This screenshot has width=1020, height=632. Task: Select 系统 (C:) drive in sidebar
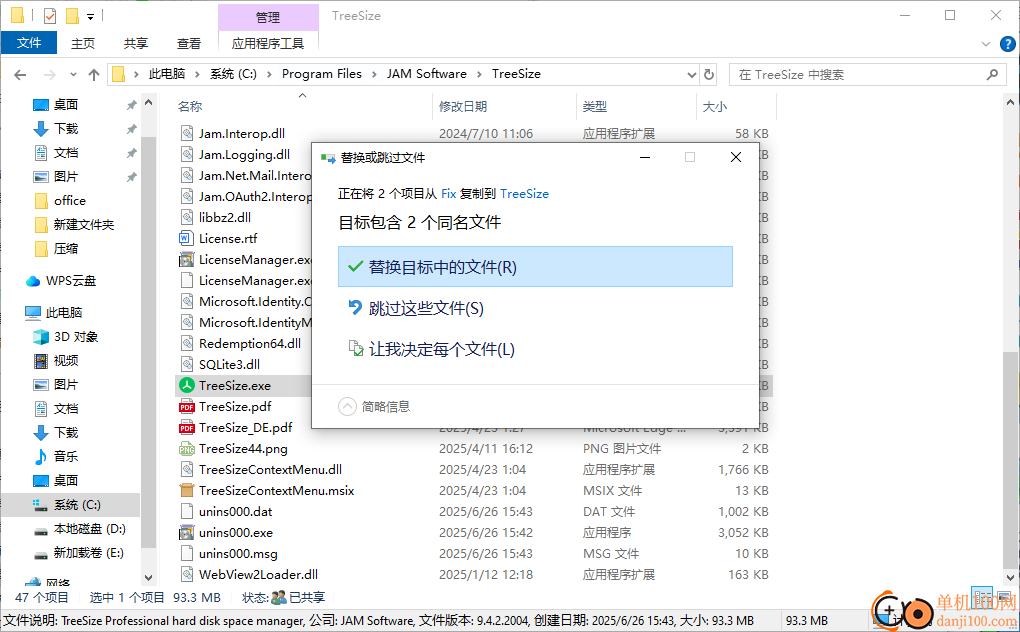pos(76,505)
